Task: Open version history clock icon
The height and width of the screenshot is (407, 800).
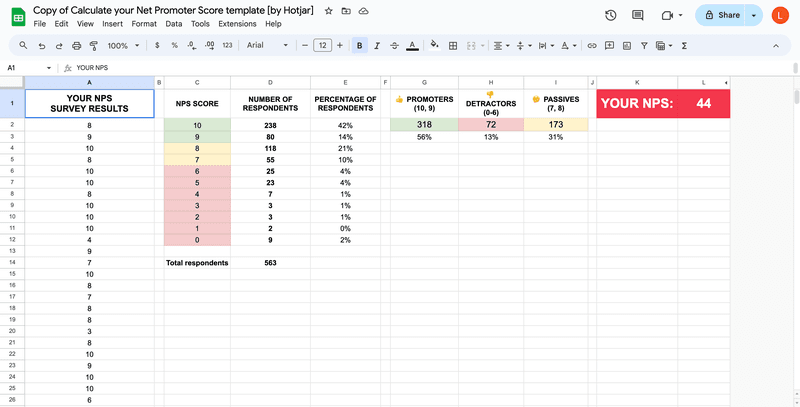Action: click(610, 15)
